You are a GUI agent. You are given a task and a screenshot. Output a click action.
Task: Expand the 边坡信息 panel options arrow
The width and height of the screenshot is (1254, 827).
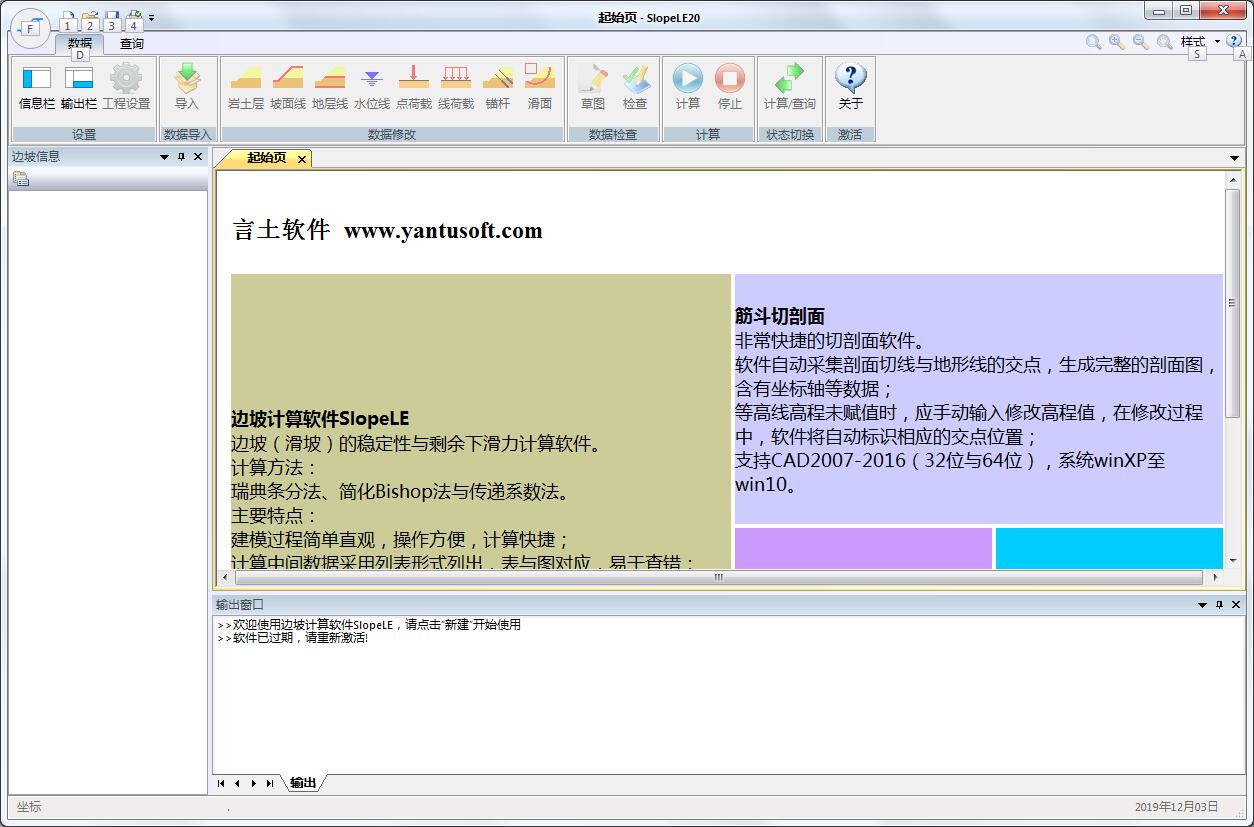[x=165, y=157]
